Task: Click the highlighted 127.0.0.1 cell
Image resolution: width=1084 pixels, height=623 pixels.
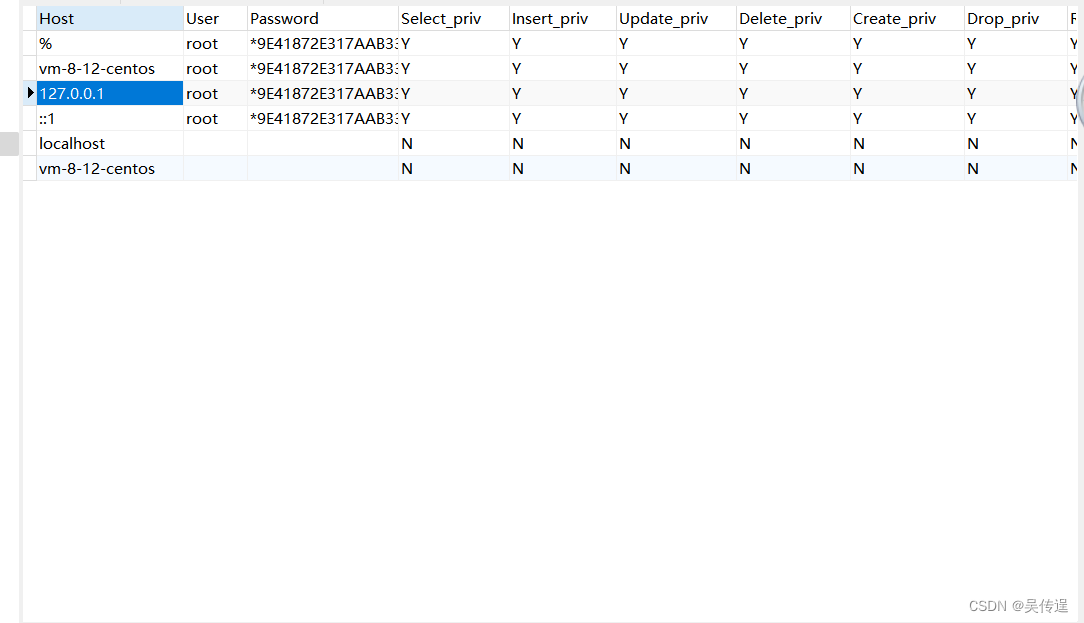Action: [x=108, y=93]
